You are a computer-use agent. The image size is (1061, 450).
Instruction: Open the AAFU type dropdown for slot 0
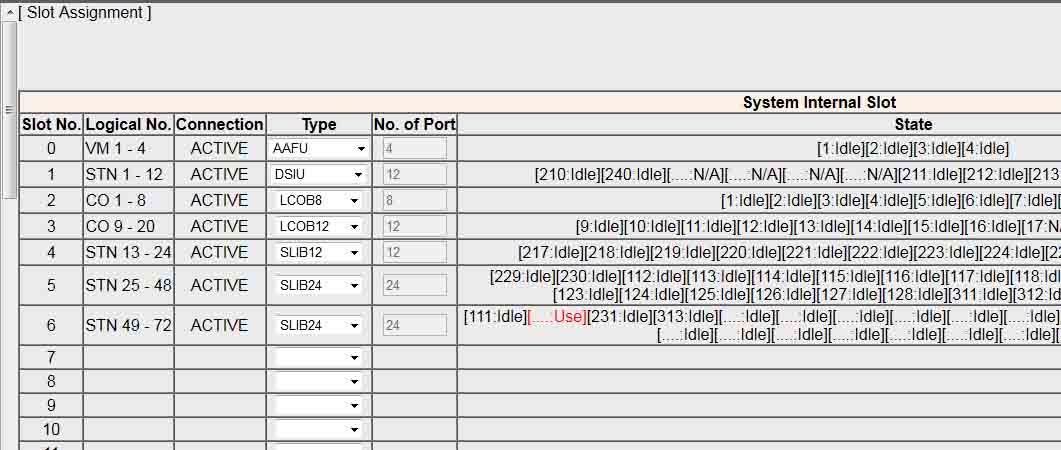[x=319, y=148]
